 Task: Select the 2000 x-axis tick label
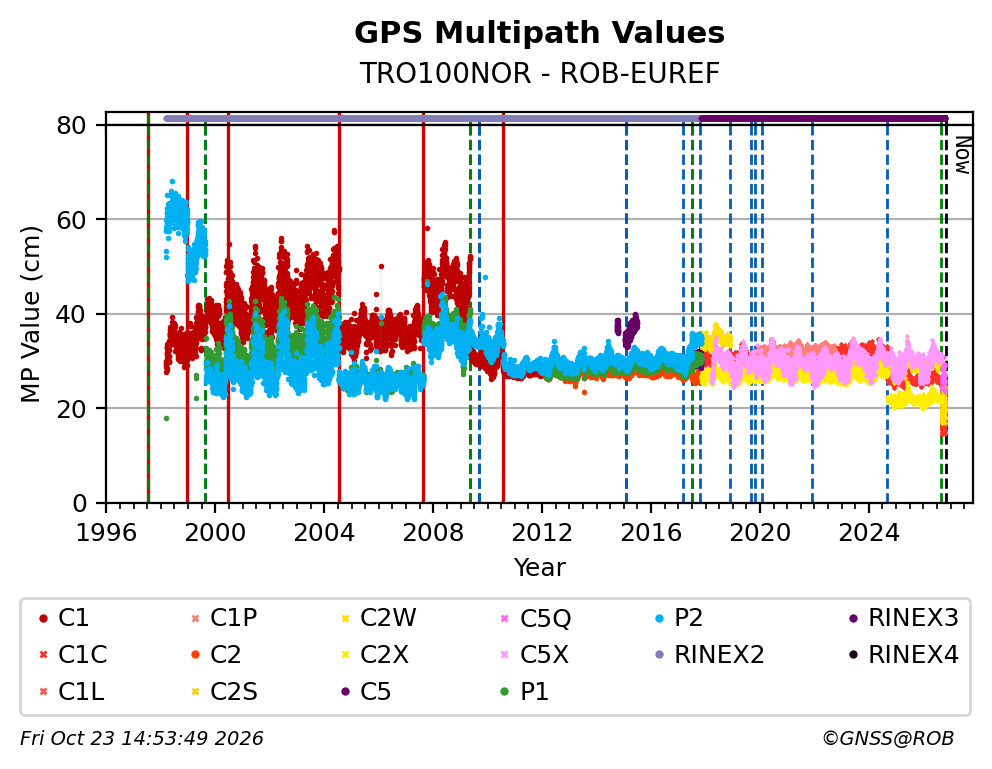point(214,532)
